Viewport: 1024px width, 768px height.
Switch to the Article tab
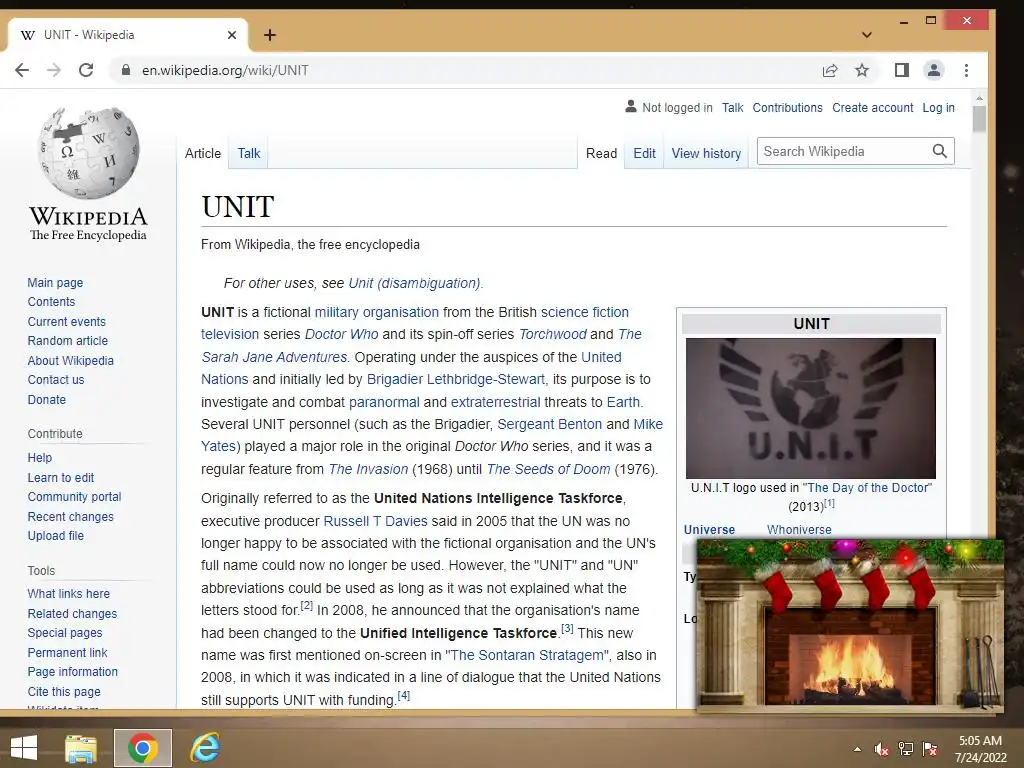coord(203,153)
